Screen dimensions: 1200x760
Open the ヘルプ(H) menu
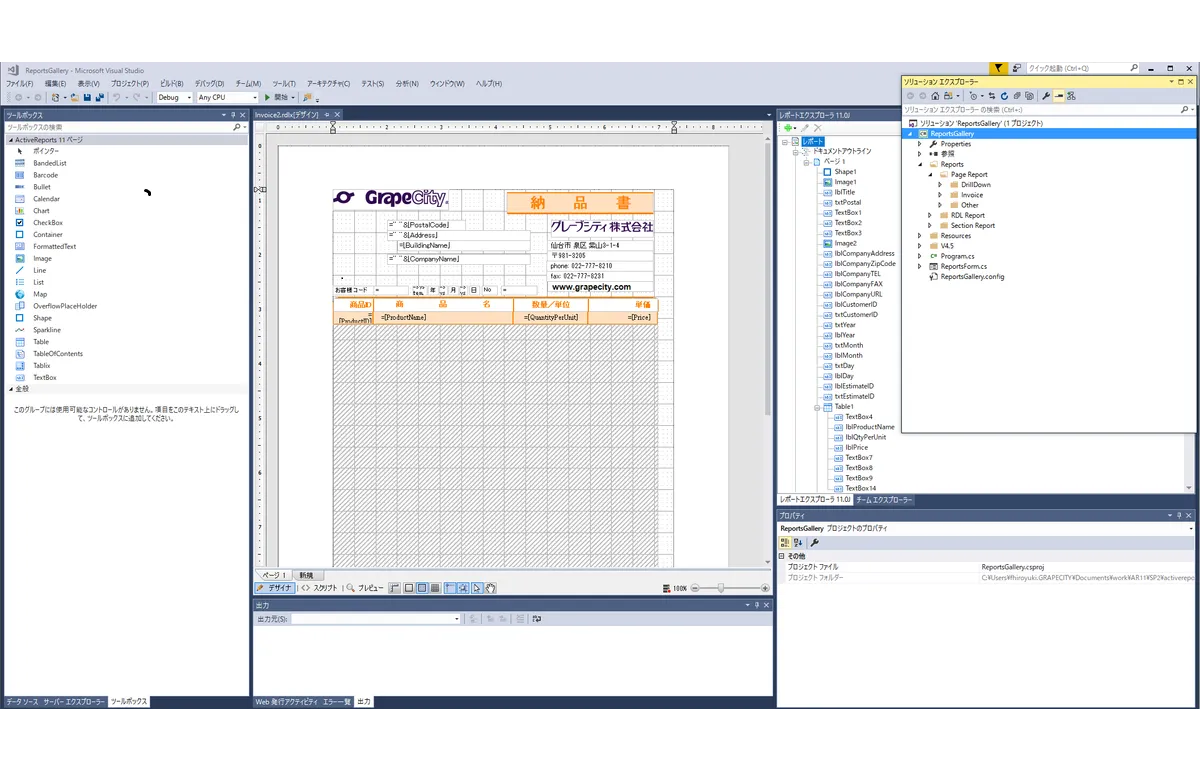click(x=490, y=84)
